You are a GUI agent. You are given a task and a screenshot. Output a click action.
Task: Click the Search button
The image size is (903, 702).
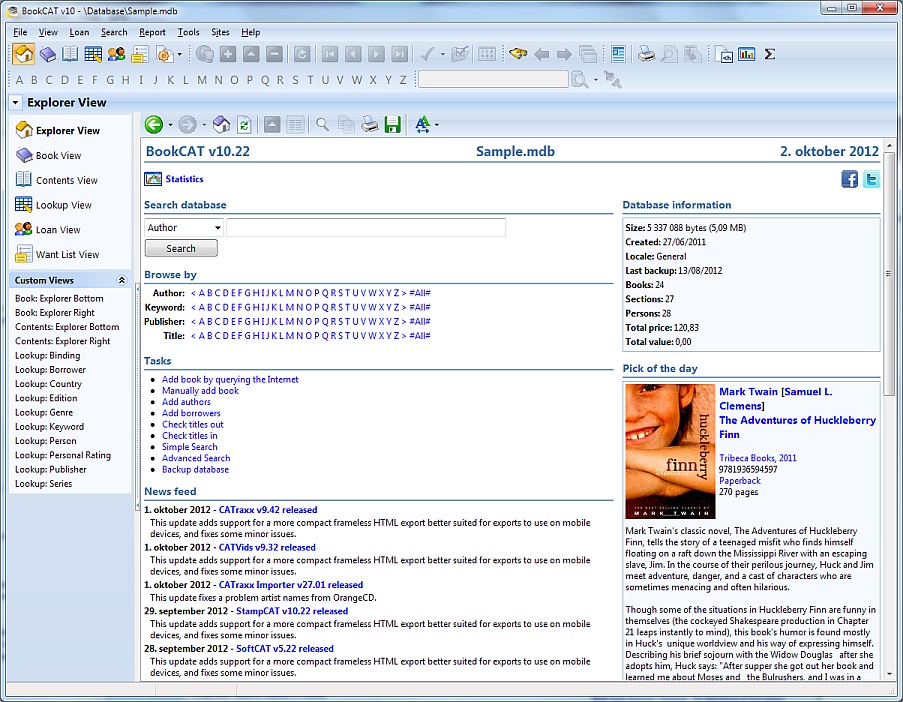point(181,248)
